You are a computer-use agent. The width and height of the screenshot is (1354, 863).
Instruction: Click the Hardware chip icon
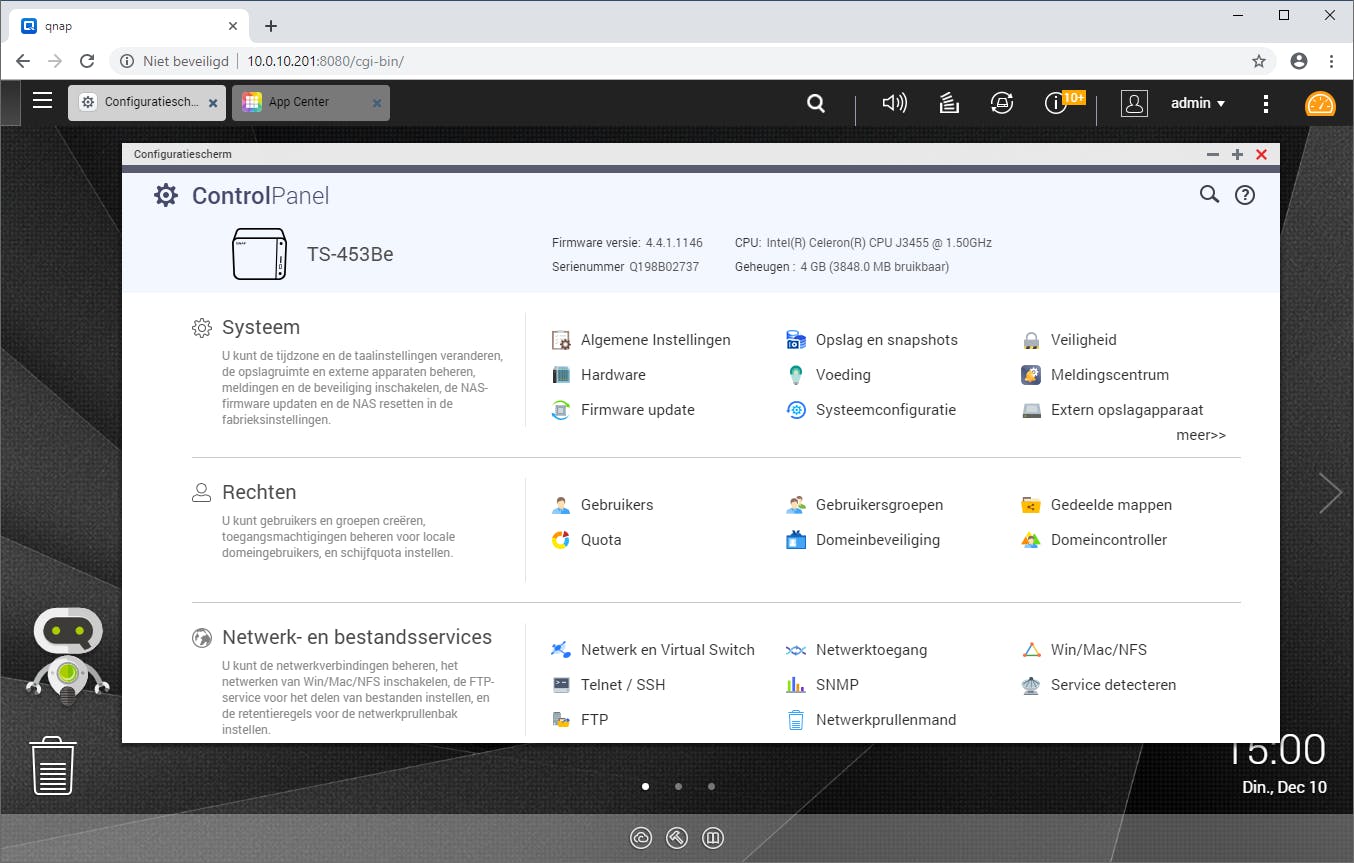561,375
